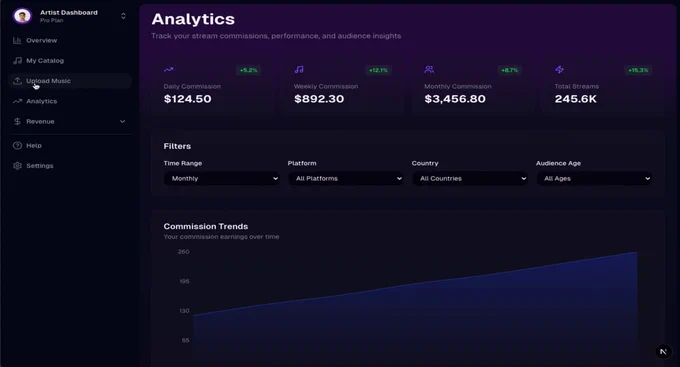Click the Next.js N badge icon
This screenshot has height=367, width=680.
(663, 351)
